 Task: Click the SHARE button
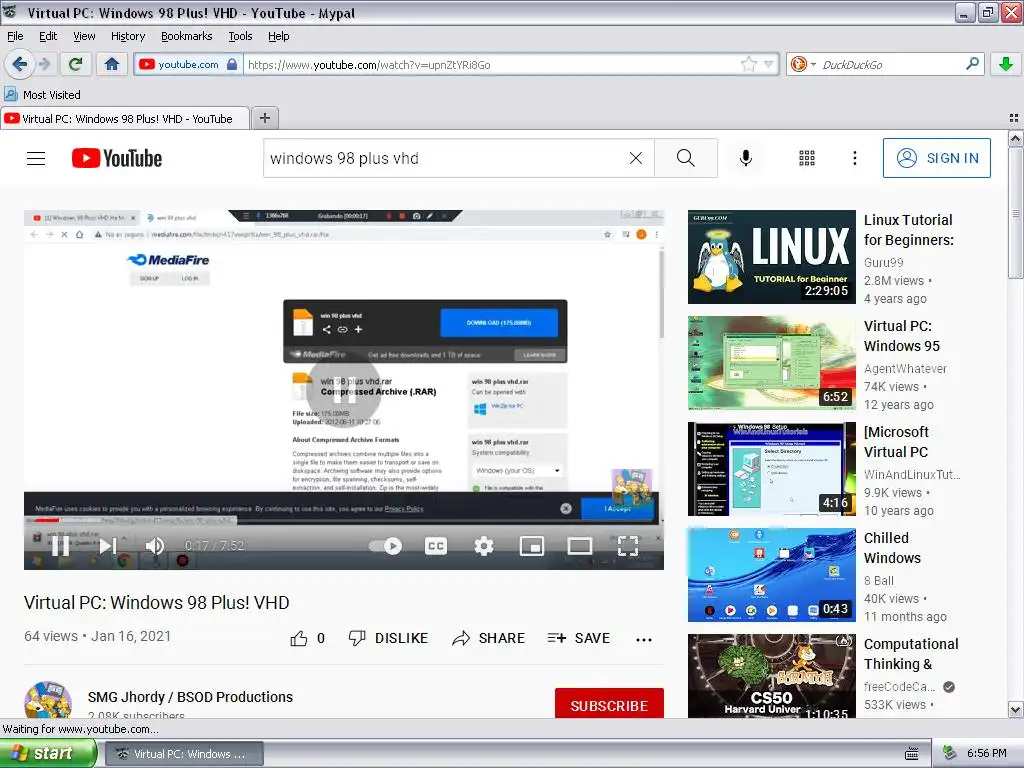(x=488, y=638)
